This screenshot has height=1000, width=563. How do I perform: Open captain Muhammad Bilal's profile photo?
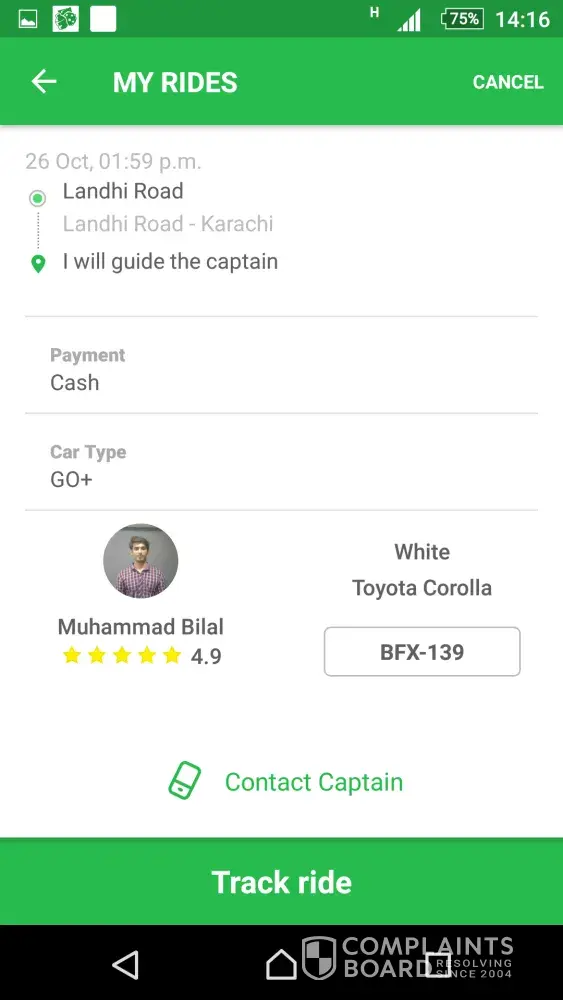click(x=140, y=561)
